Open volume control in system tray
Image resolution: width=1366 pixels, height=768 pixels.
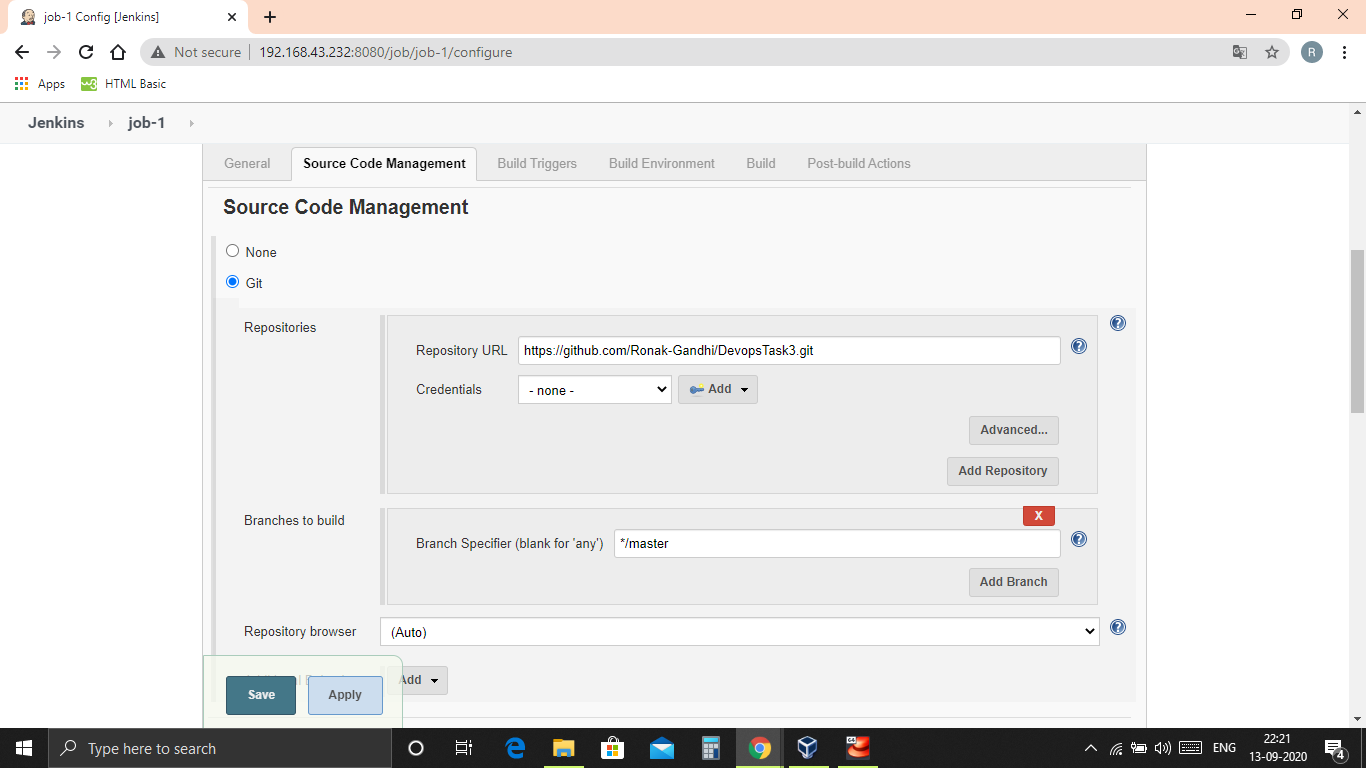(1162, 748)
